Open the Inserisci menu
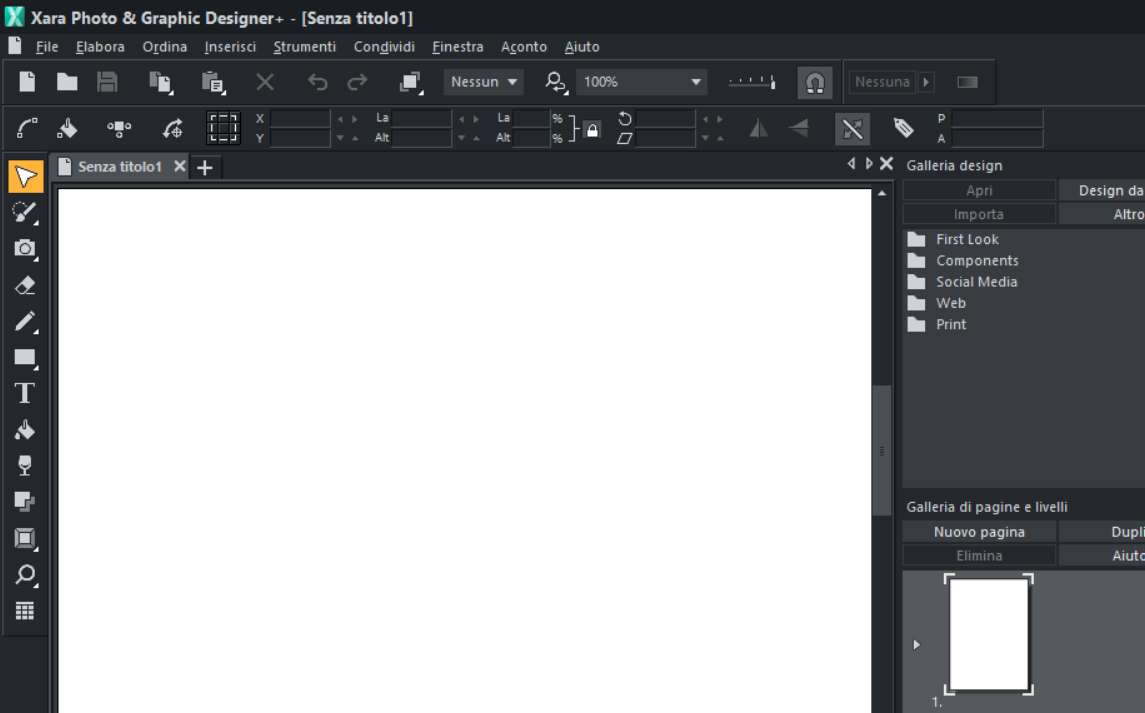The height and width of the screenshot is (713, 1145). [230, 47]
